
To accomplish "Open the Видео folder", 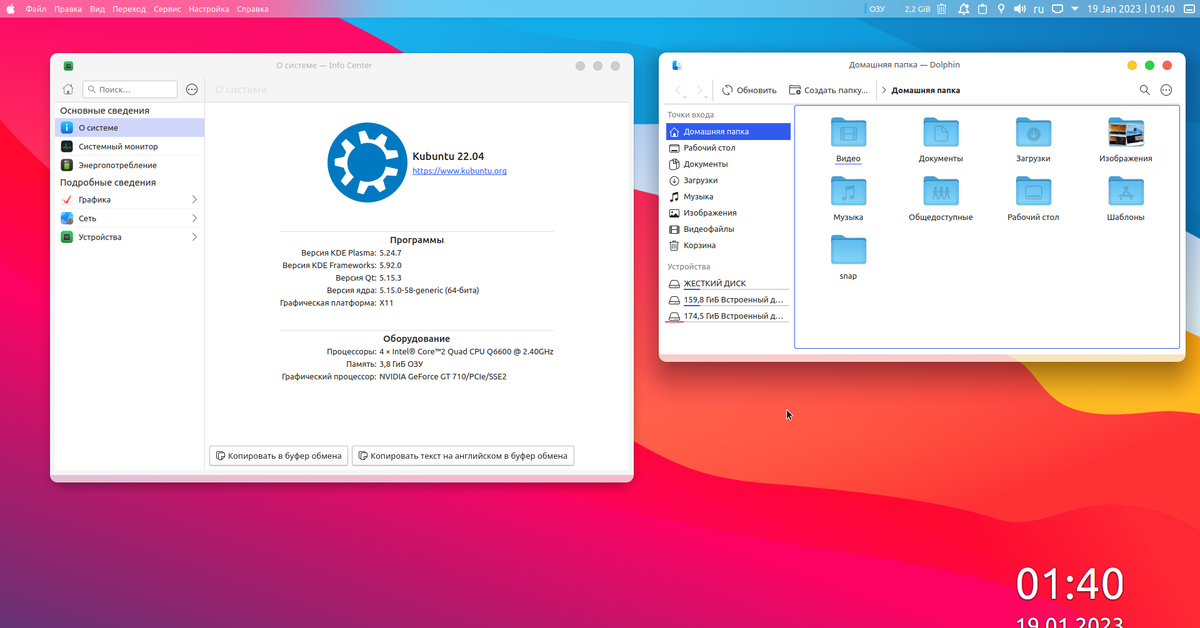I will pyautogui.click(x=848, y=133).
